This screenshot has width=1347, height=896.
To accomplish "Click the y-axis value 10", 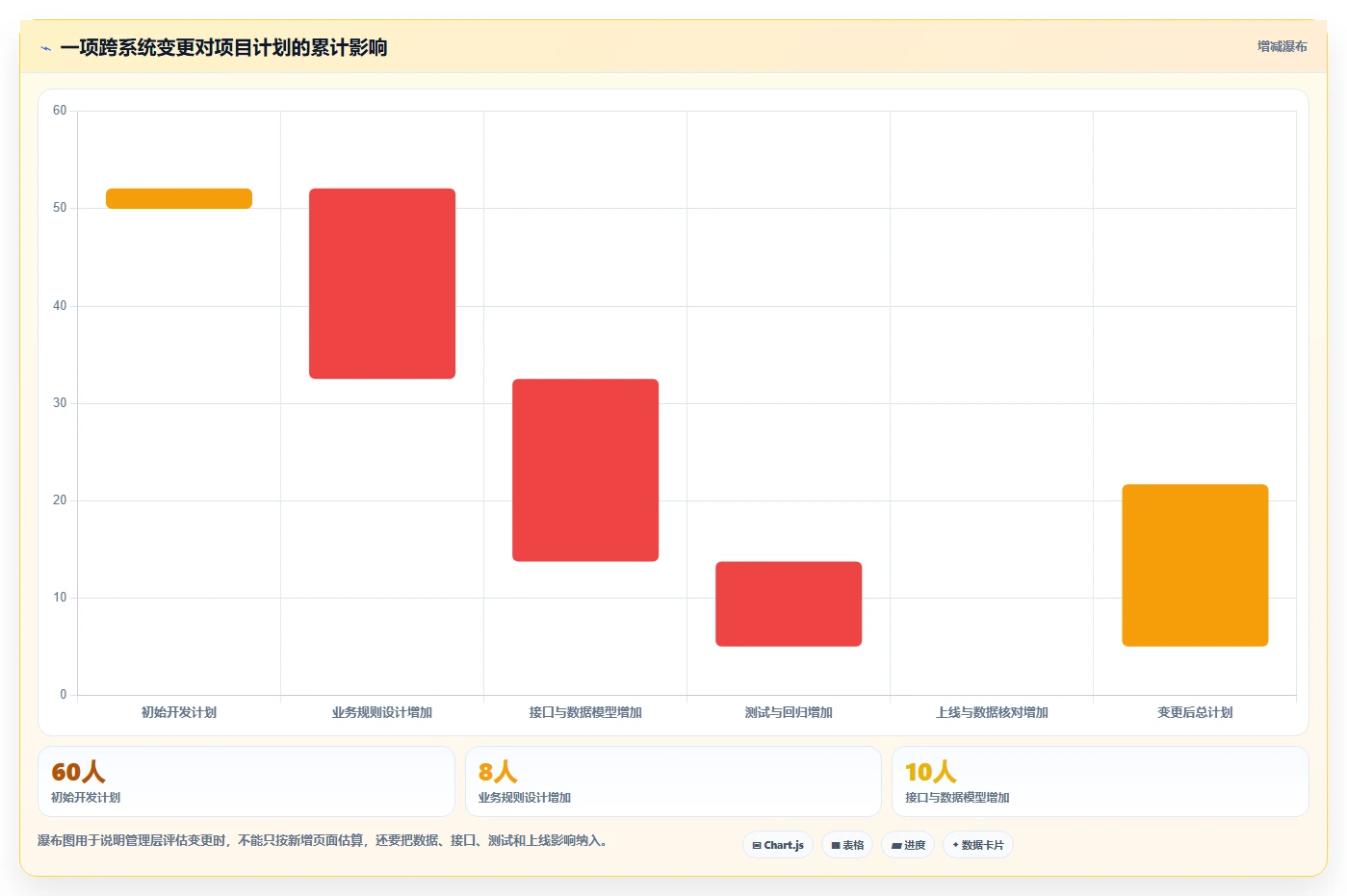I will pos(60,598).
